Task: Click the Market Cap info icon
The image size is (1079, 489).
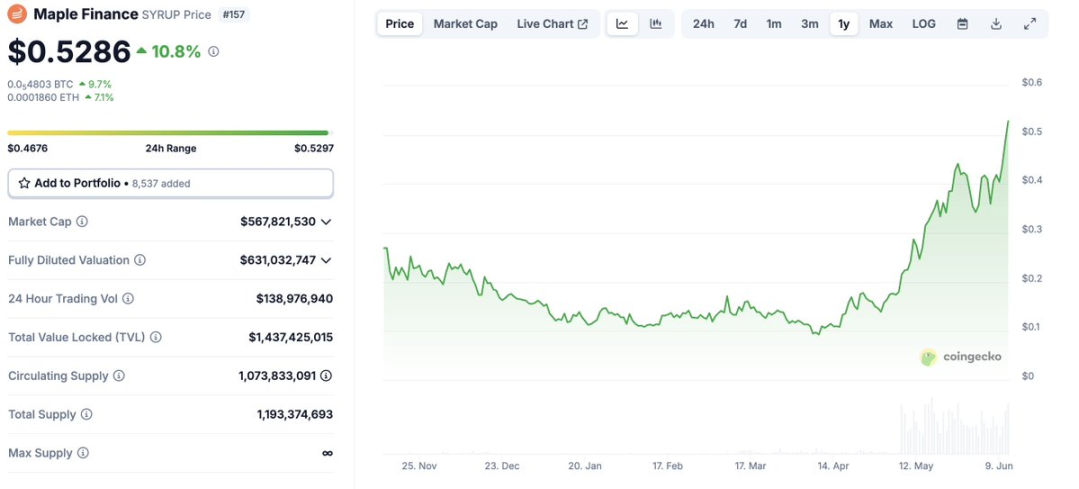Action: click(x=82, y=222)
